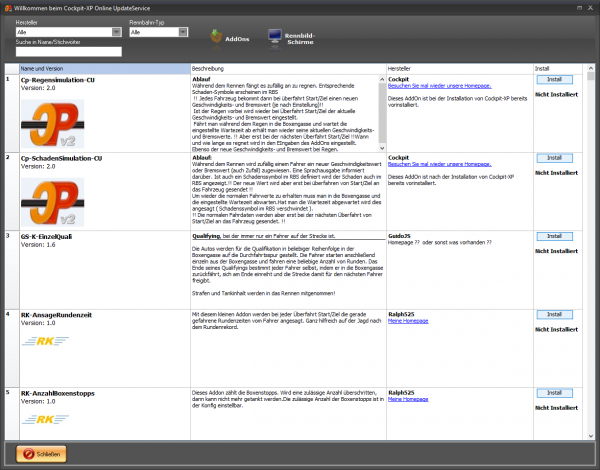Screen dimensions: 600x470
Task: Open the AddOns section icon
Action: [x=216, y=37]
